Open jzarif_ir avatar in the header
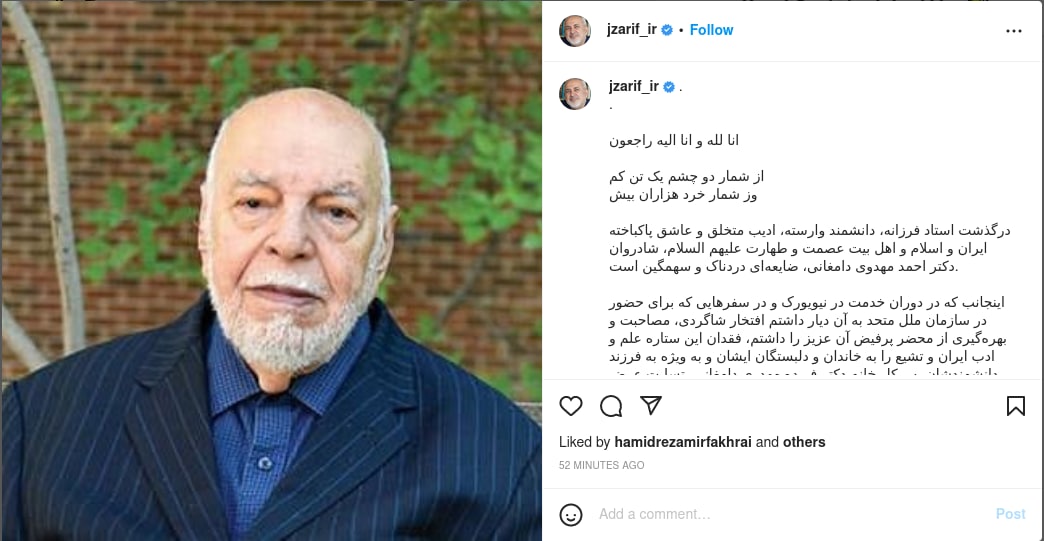Image resolution: width=1044 pixels, height=541 pixels. click(575, 31)
